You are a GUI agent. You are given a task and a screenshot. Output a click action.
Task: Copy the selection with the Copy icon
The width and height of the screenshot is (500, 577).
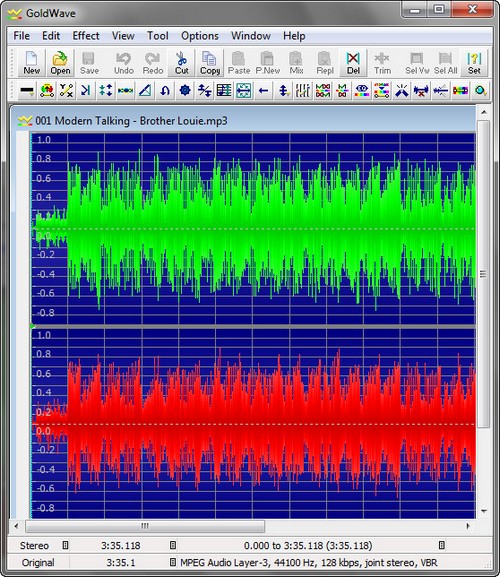[210, 63]
